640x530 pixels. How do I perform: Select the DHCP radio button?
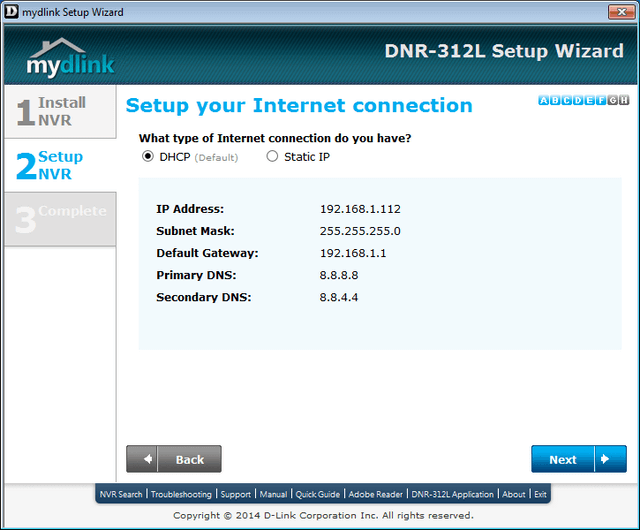[147, 156]
